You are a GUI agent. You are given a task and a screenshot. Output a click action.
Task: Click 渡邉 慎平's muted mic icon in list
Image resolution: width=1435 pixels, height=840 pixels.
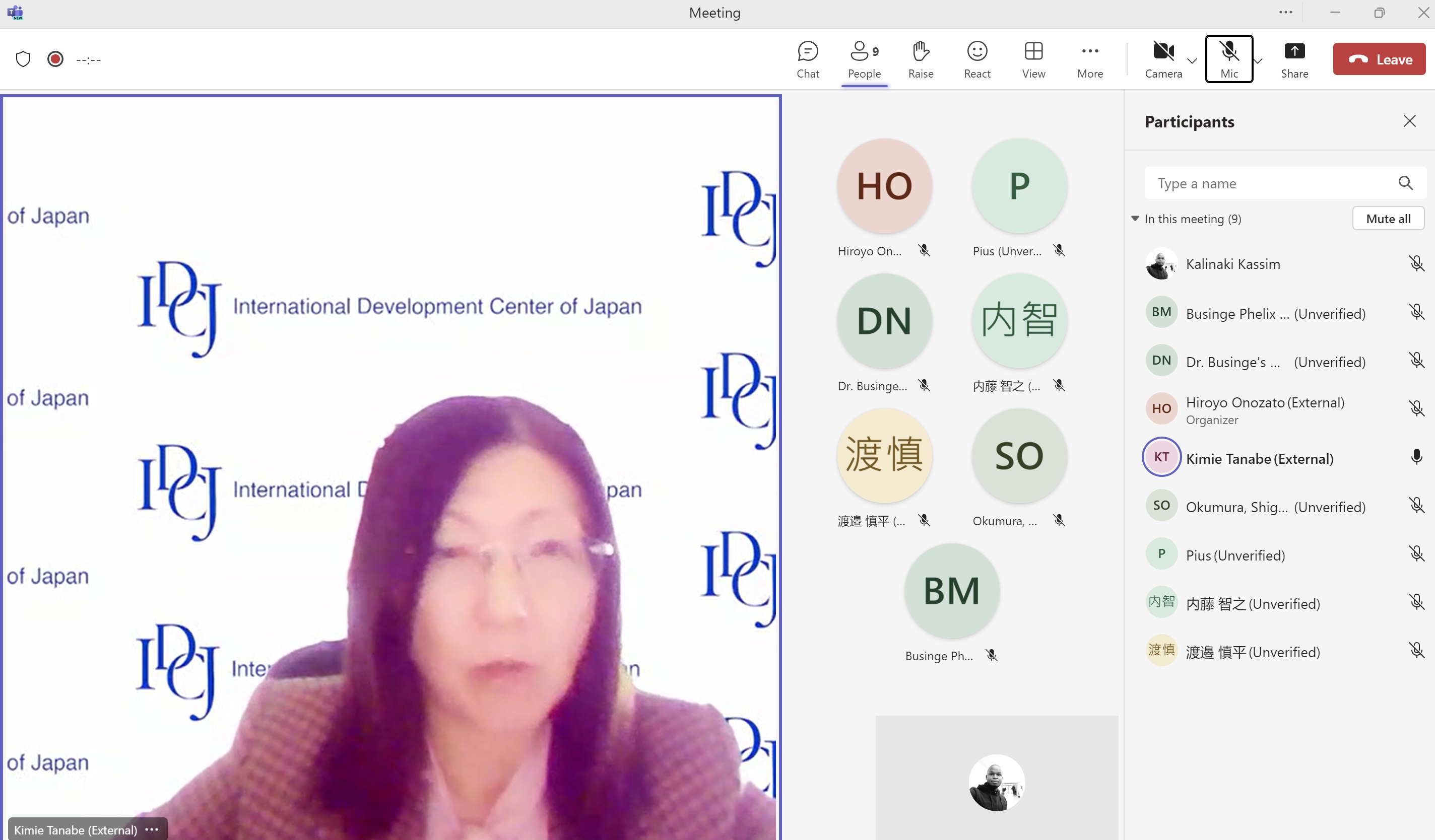coord(1416,650)
